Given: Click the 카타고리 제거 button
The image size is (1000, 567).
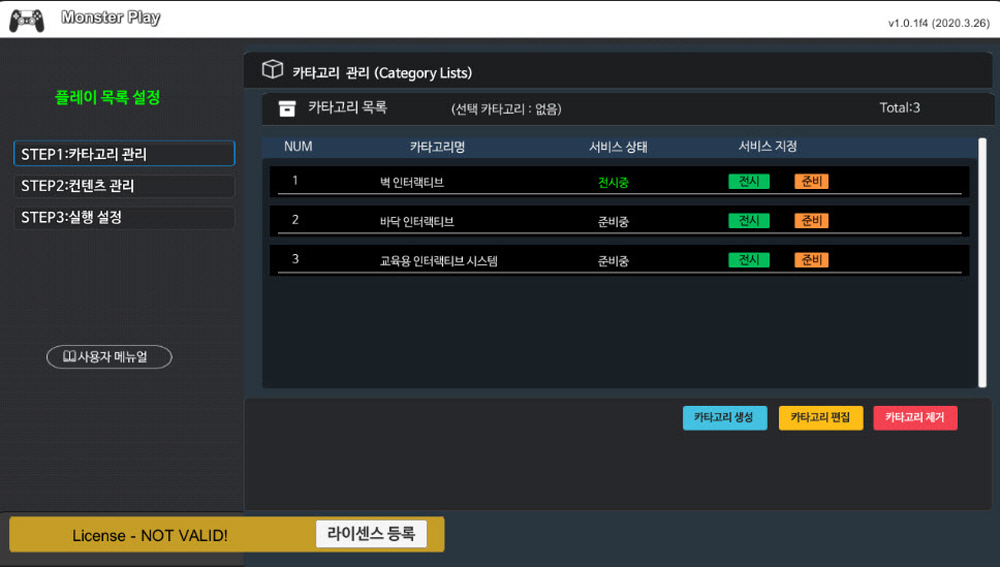Looking at the screenshot, I should point(915,418).
